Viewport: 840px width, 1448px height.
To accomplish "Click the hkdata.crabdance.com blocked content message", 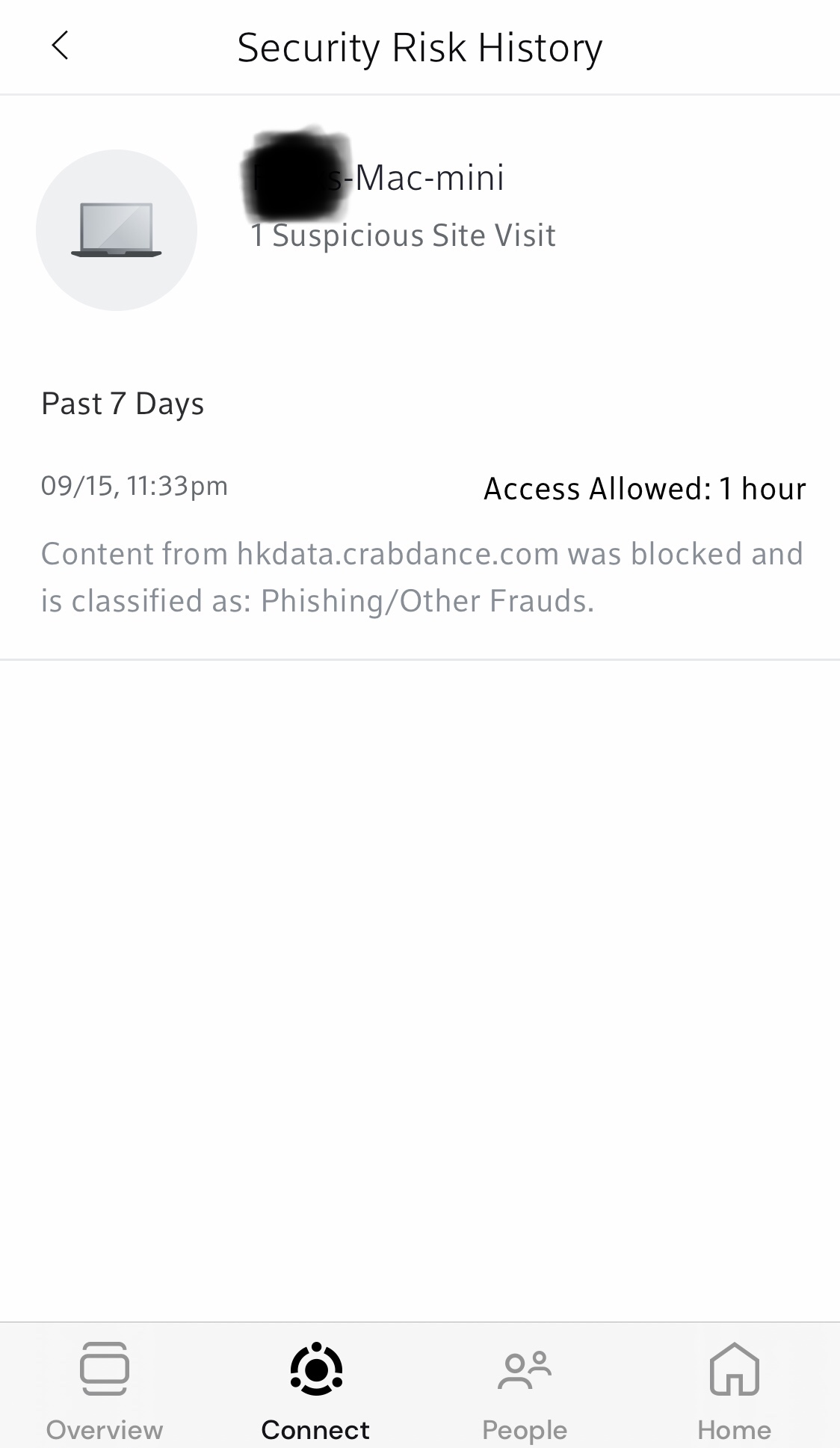I will (x=421, y=555).
